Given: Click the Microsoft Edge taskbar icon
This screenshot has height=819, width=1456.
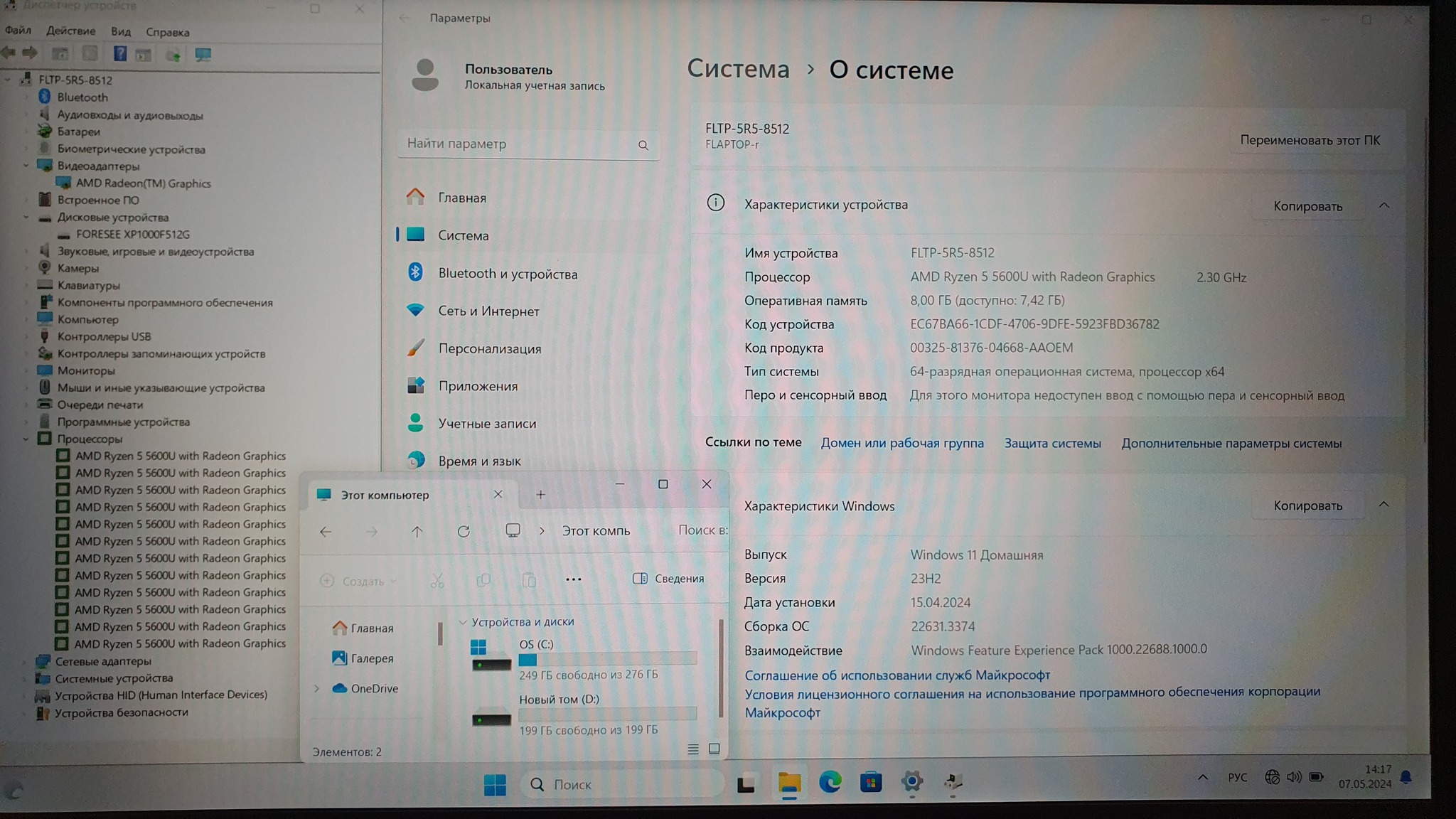Looking at the screenshot, I should pos(830,783).
